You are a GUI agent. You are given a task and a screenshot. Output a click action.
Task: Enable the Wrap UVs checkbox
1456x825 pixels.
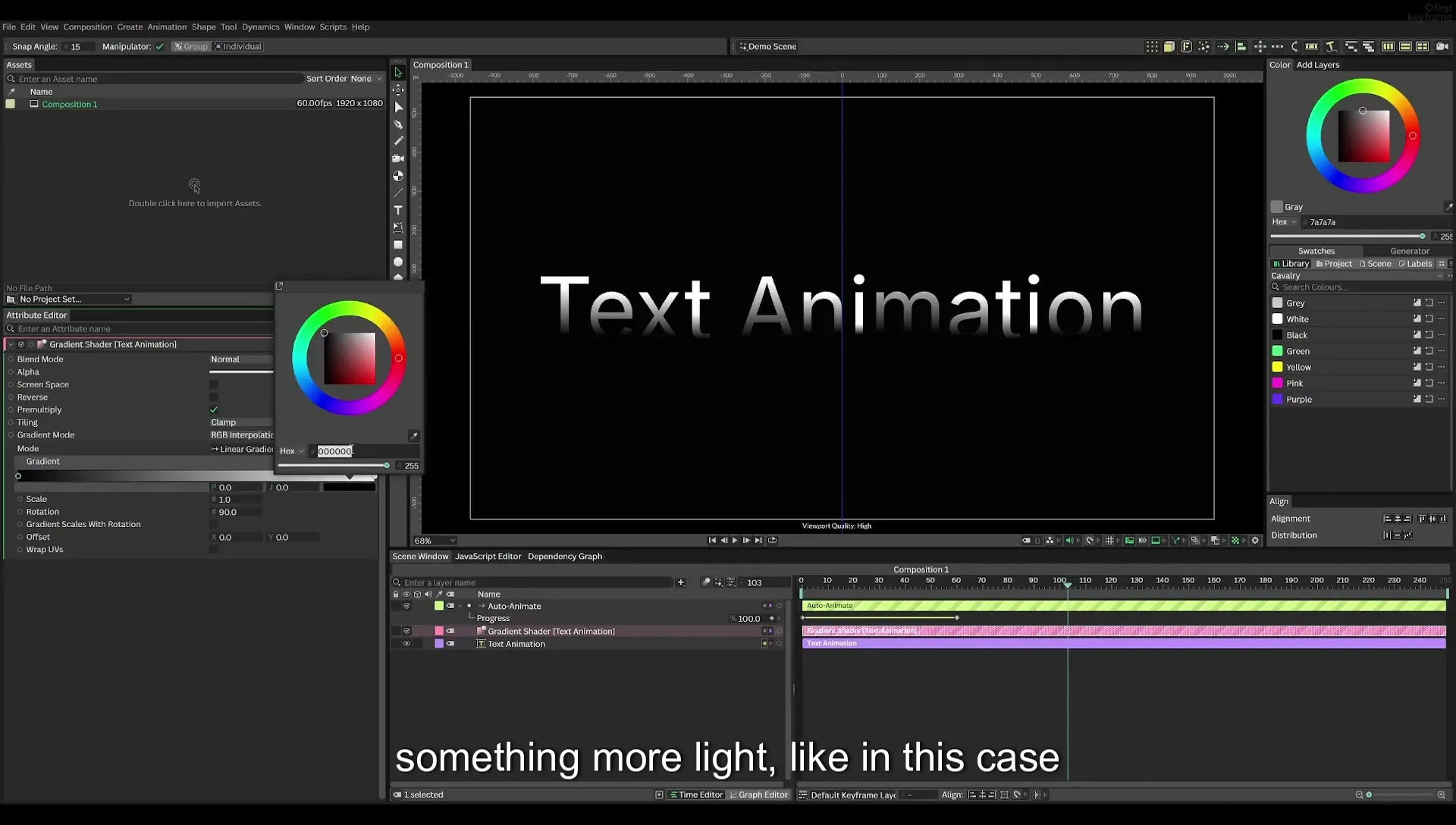click(x=214, y=550)
